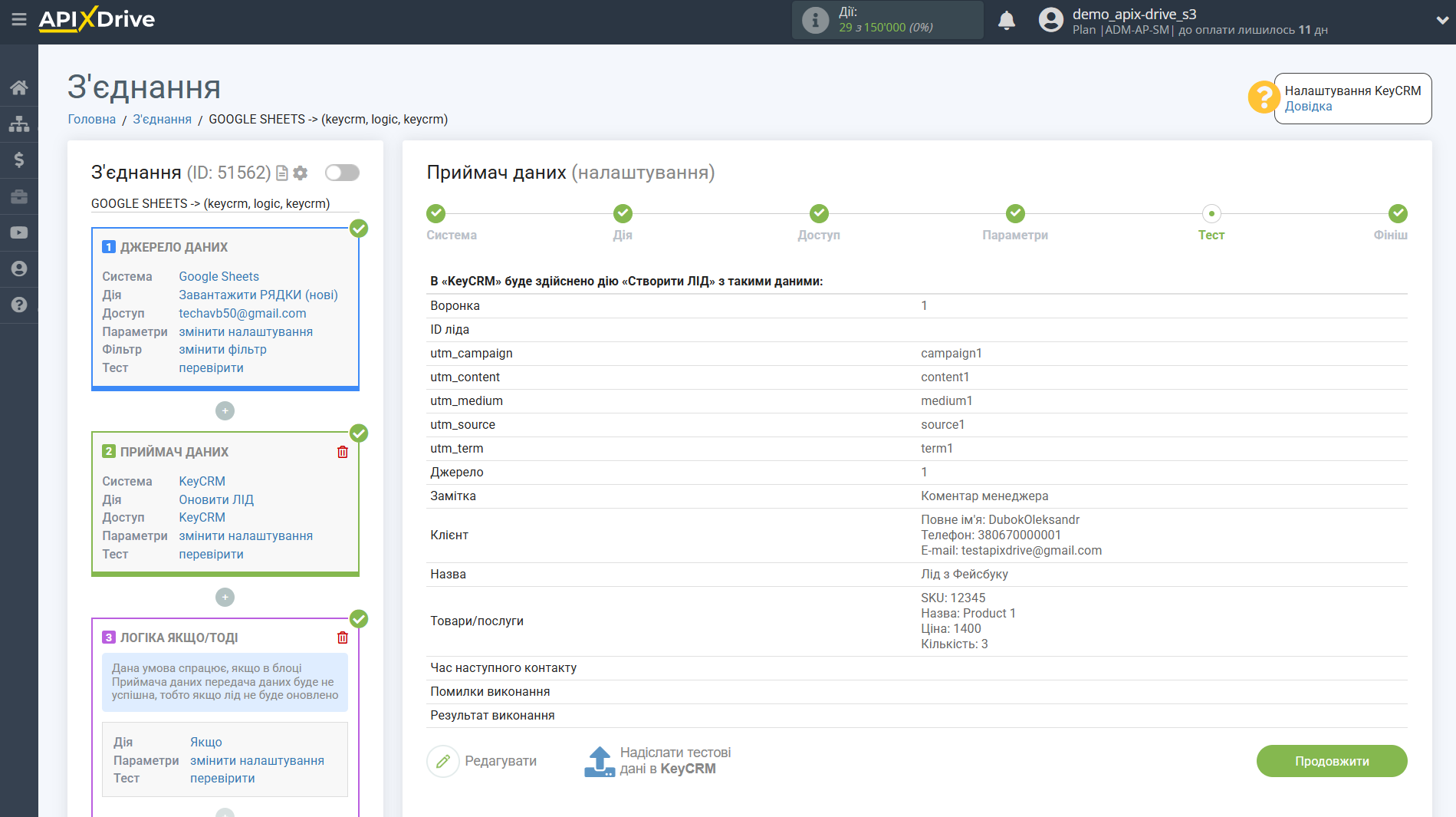Click the utm_source row label
Image resolution: width=1456 pixels, height=817 pixels.
tap(462, 424)
